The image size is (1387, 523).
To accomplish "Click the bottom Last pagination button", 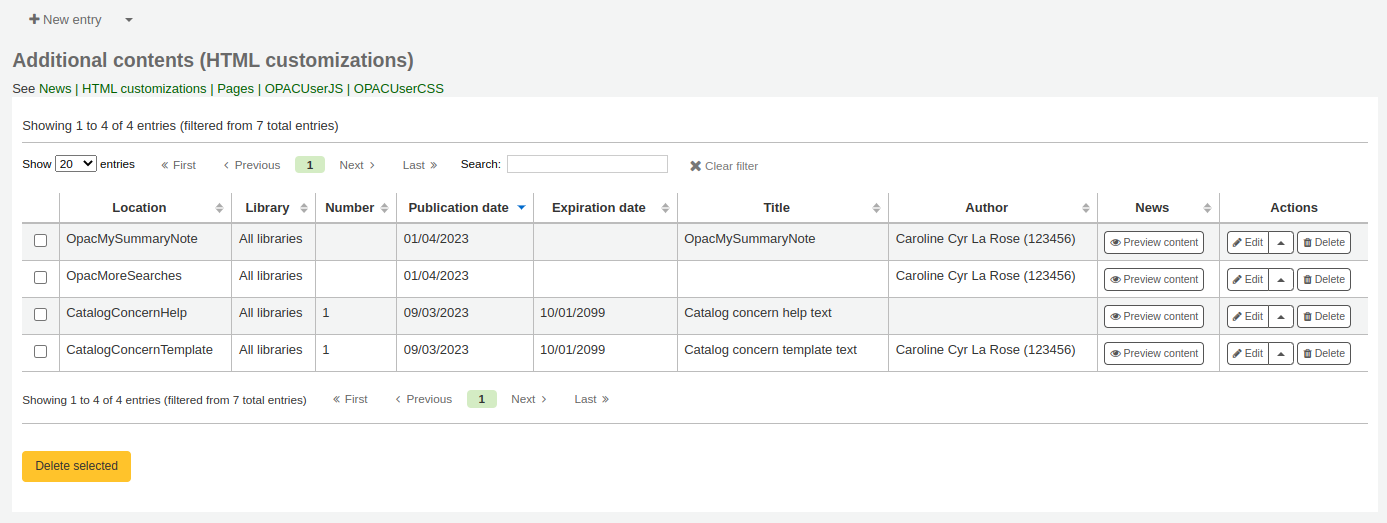I will [x=592, y=399].
